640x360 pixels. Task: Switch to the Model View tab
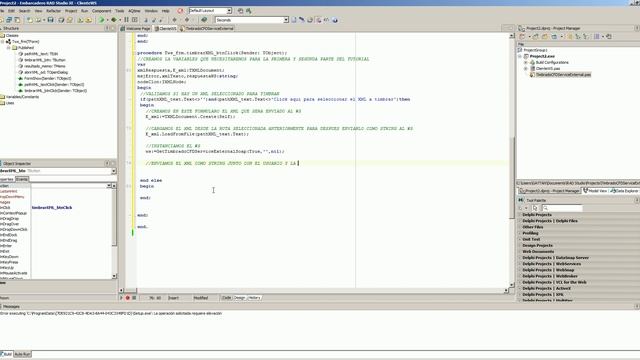coord(595,191)
